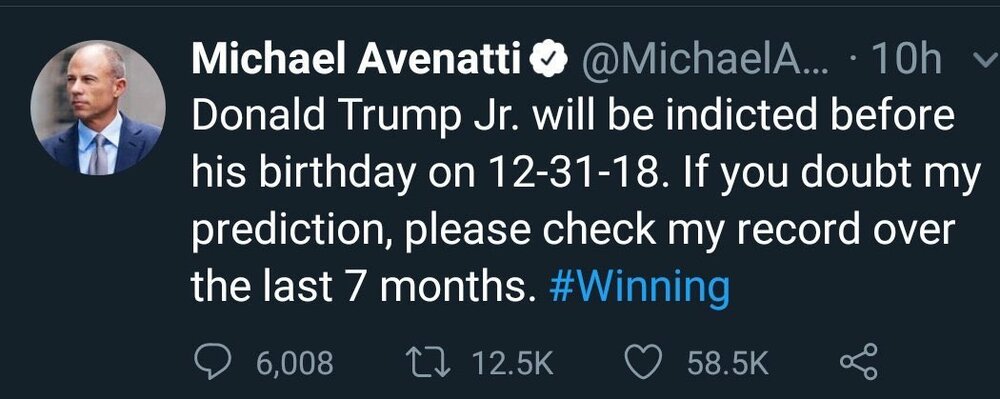Open the #Winning hashtag
Image resolution: width=1000 pixels, height=399 pixels.
pos(639,287)
